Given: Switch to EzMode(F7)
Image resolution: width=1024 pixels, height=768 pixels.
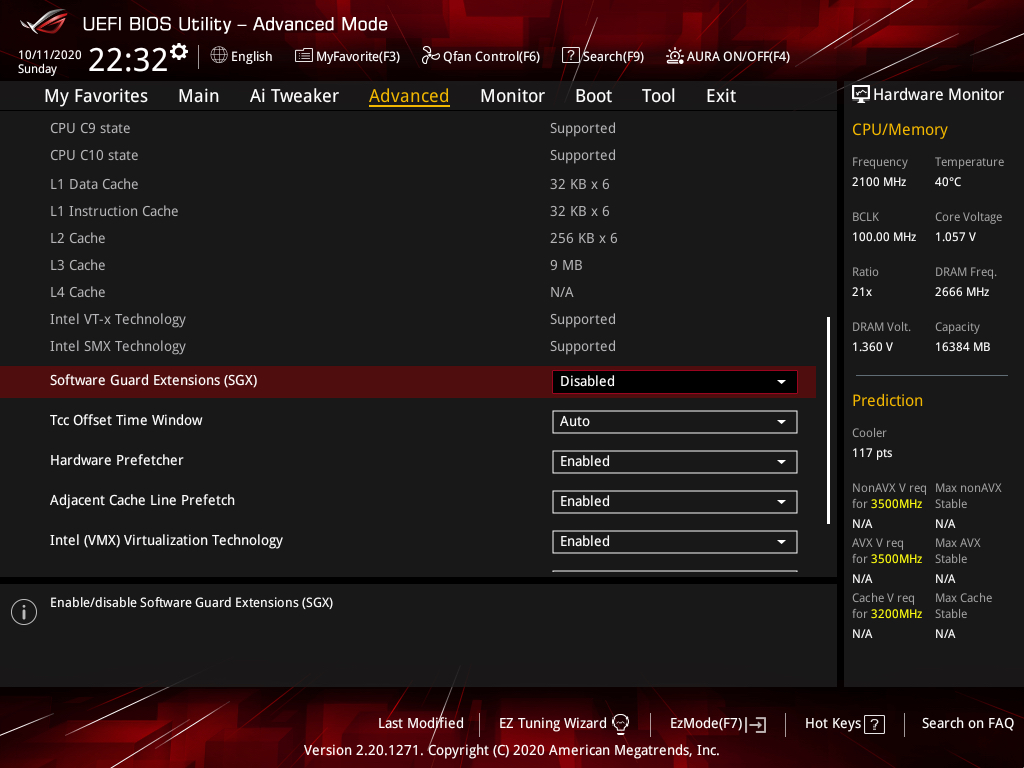Looking at the screenshot, I should [x=718, y=723].
